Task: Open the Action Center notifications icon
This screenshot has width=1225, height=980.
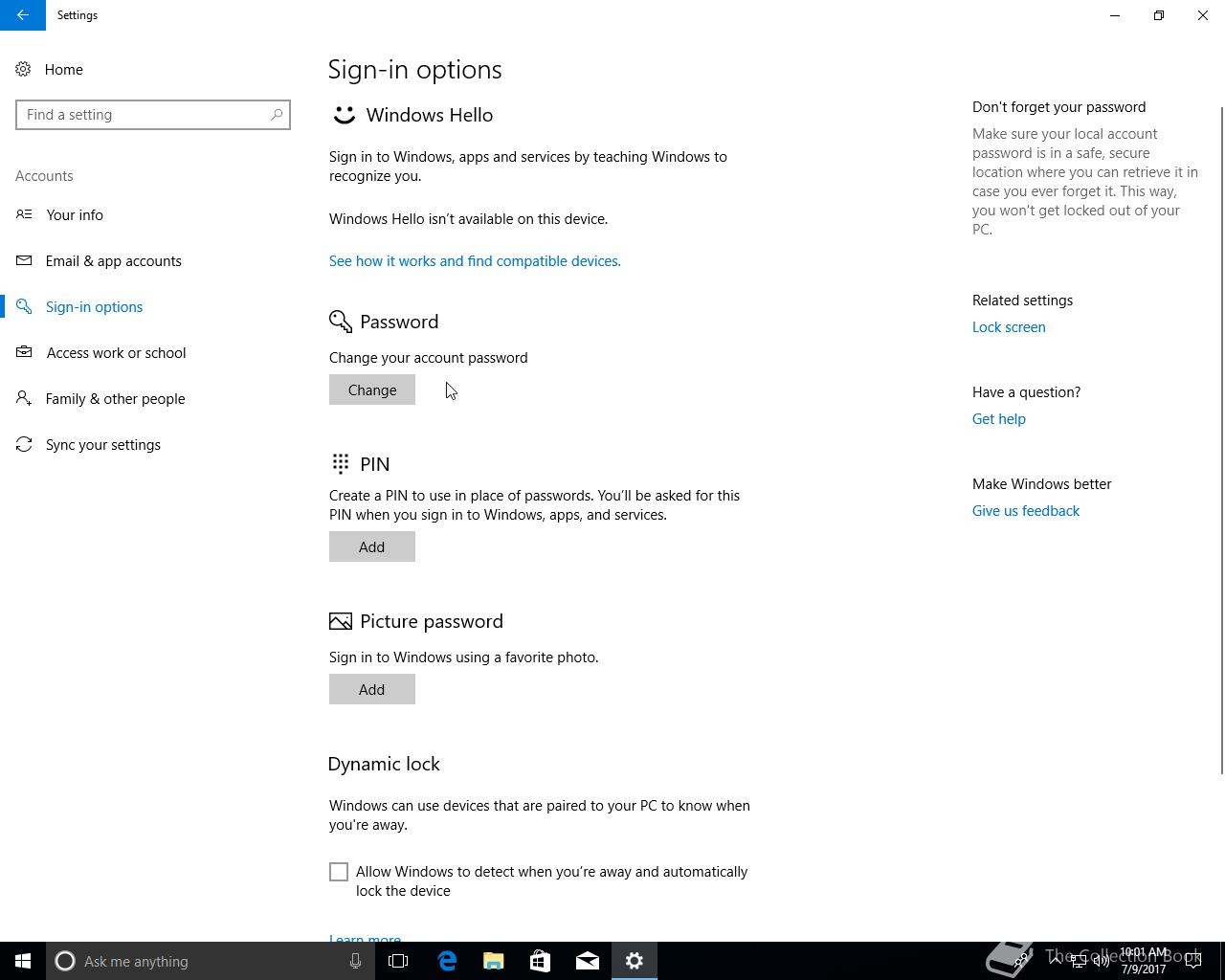Action: 1193,961
